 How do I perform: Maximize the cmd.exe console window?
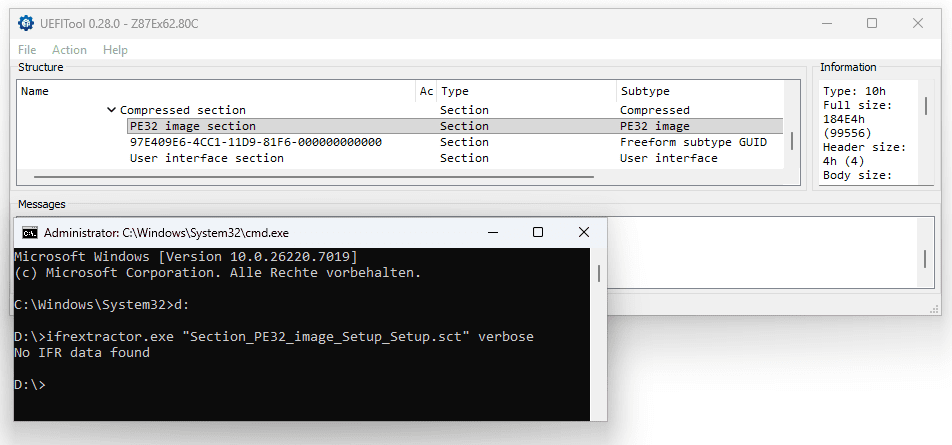[x=538, y=232]
